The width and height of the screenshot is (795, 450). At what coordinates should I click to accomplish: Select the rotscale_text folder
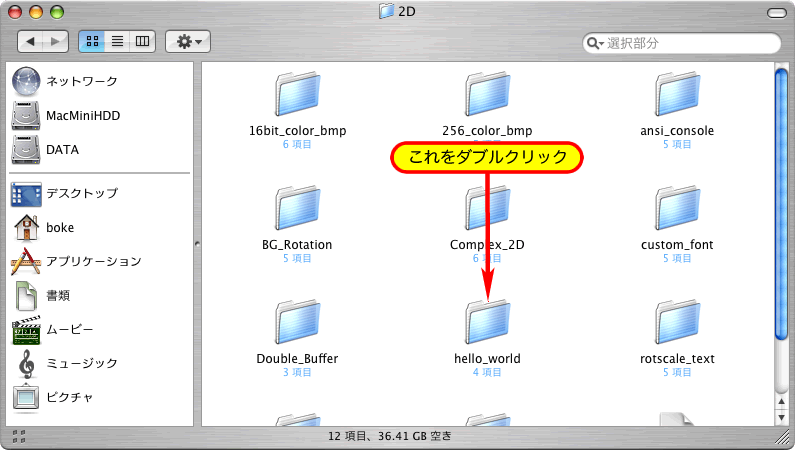coord(677,322)
